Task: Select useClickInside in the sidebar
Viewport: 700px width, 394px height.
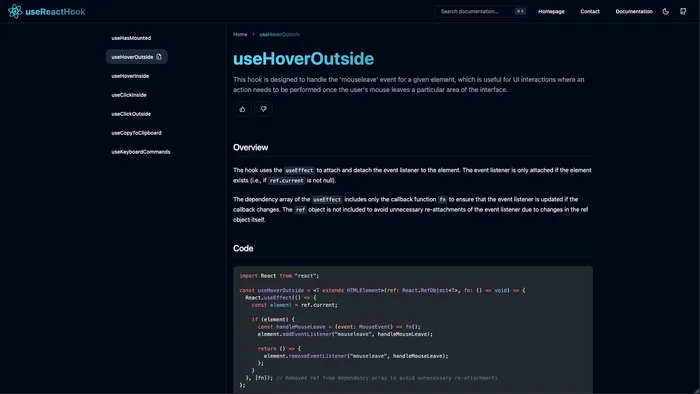Action: point(129,95)
